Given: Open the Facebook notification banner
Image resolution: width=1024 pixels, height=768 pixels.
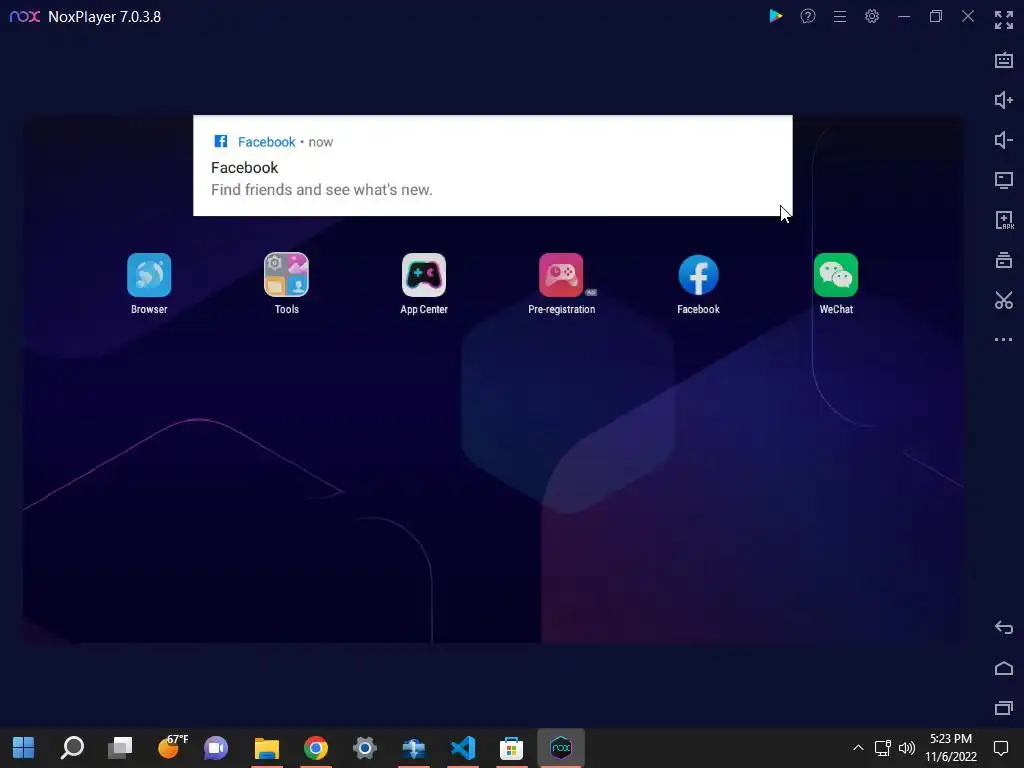Looking at the screenshot, I should (x=492, y=165).
